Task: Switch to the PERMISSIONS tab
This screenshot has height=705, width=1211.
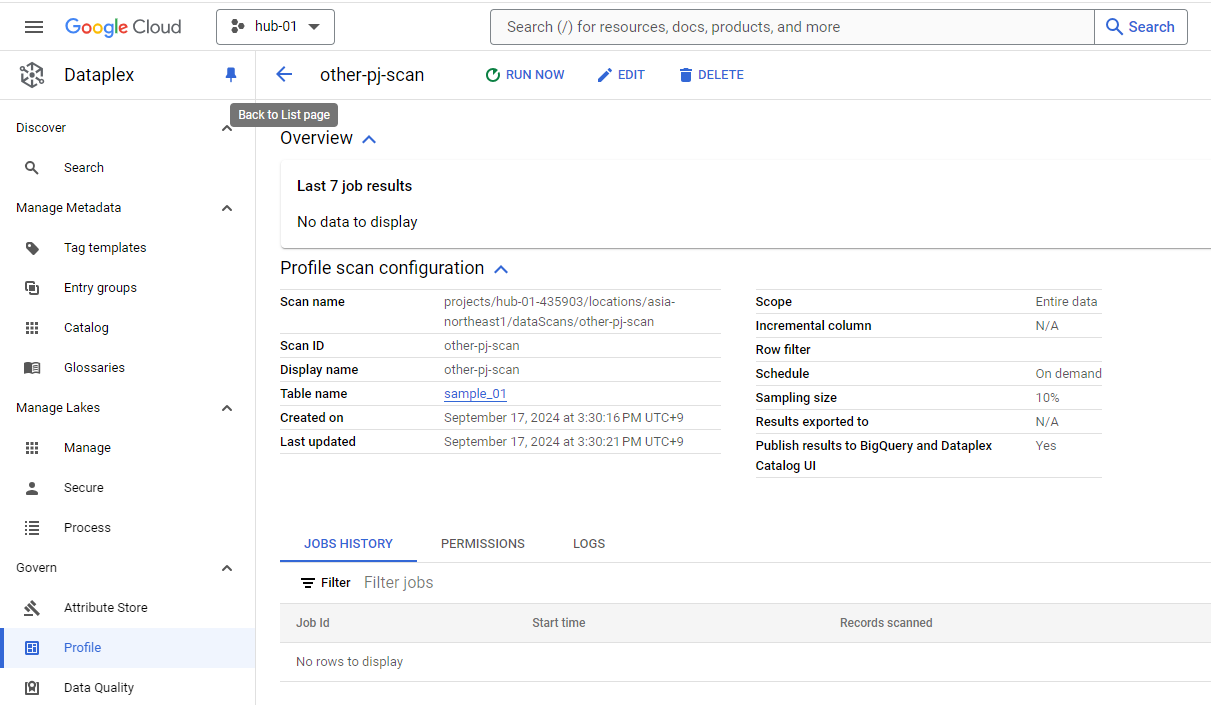Action: tap(483, 544)
